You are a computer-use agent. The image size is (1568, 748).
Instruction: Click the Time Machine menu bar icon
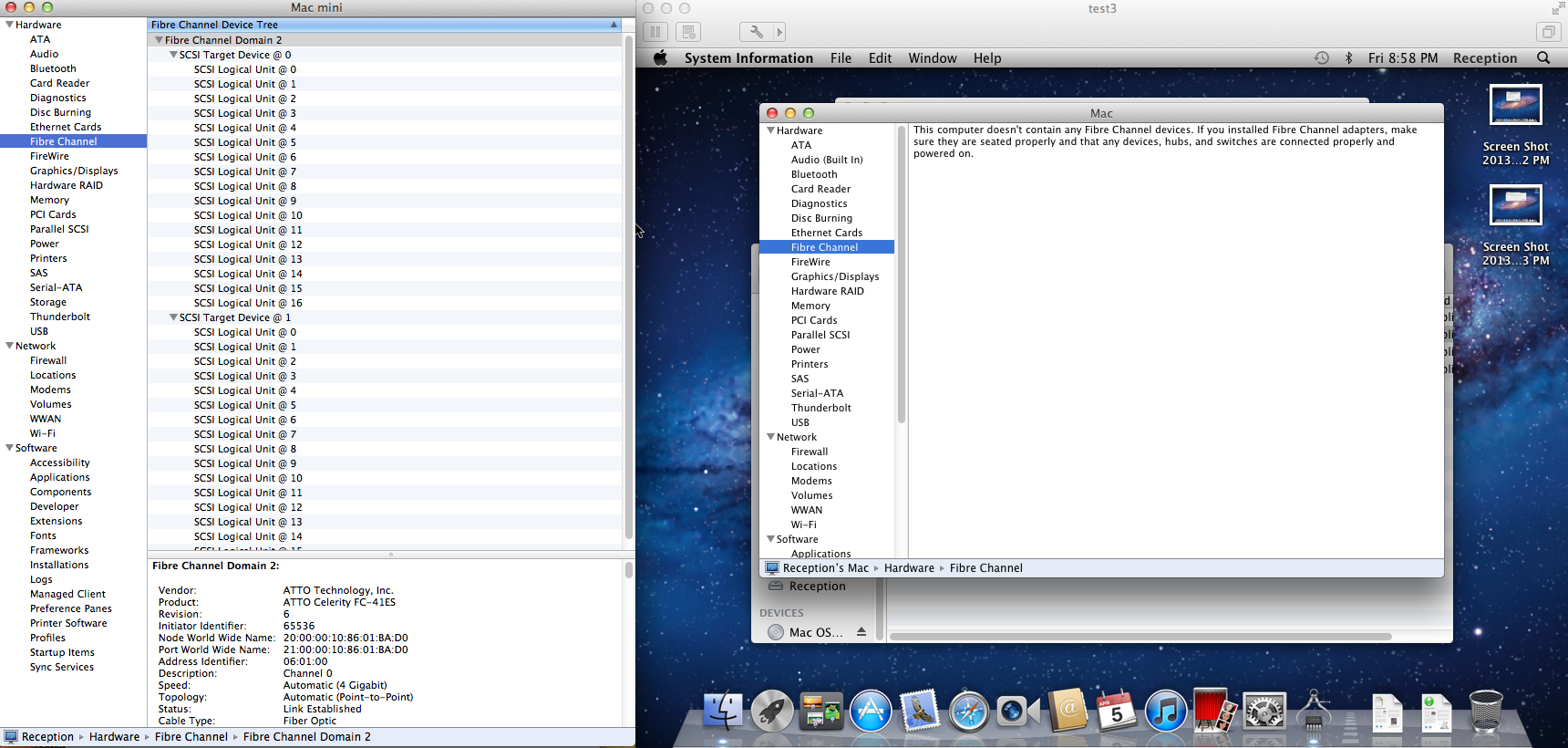pos(1321,57)
